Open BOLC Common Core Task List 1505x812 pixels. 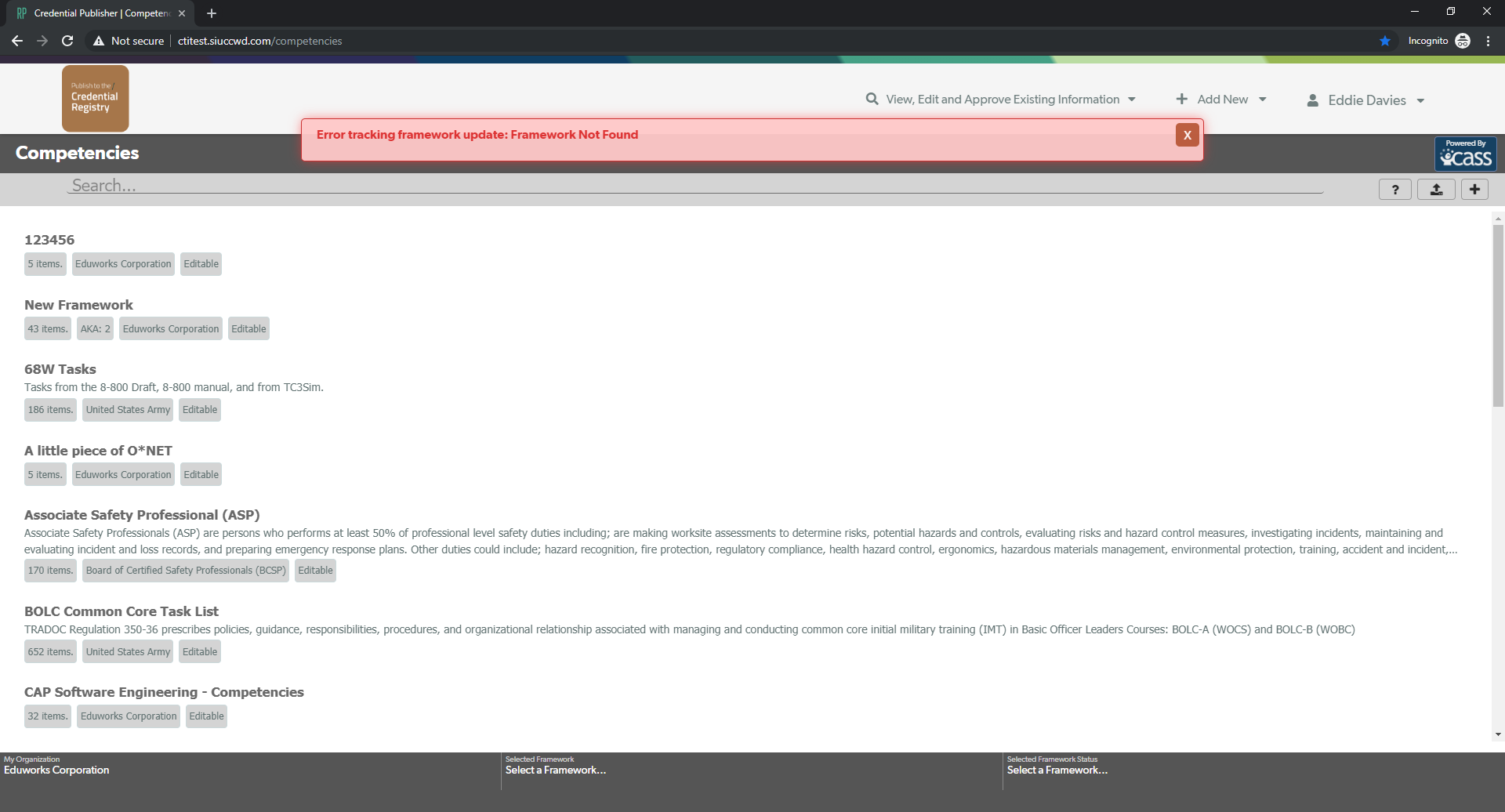[x=121, y=611]
